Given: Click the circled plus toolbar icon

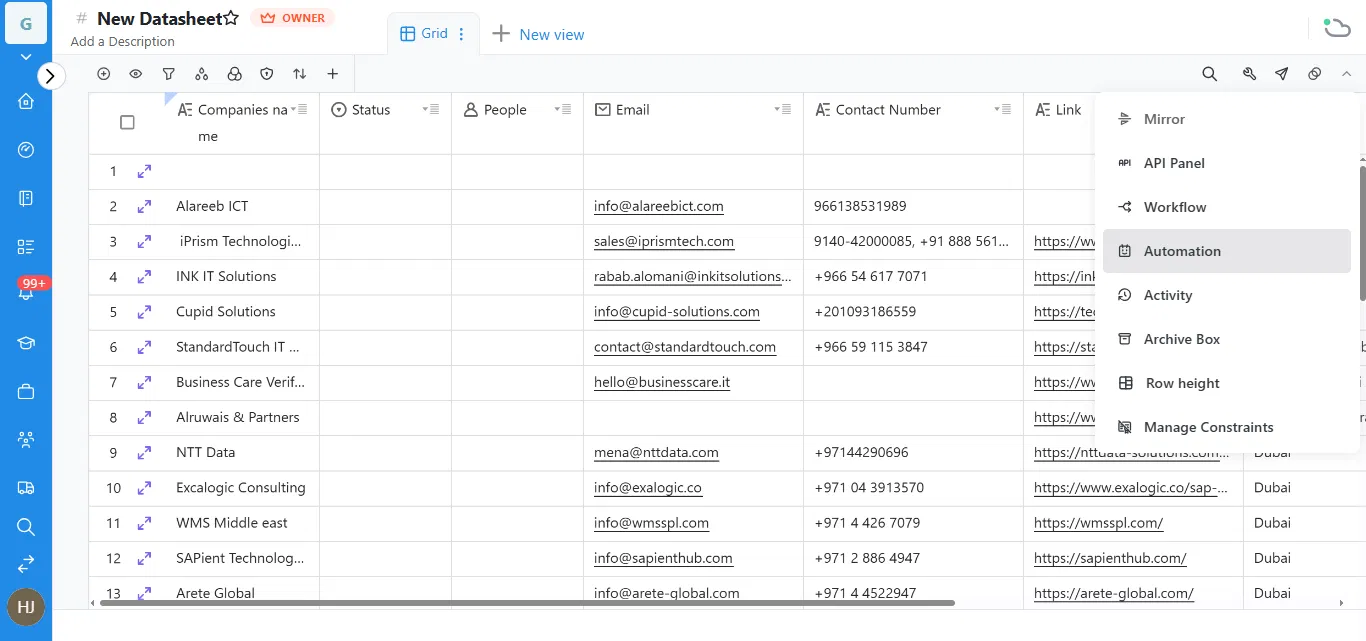Looking at the screenshot, I should tap(104, 74).
